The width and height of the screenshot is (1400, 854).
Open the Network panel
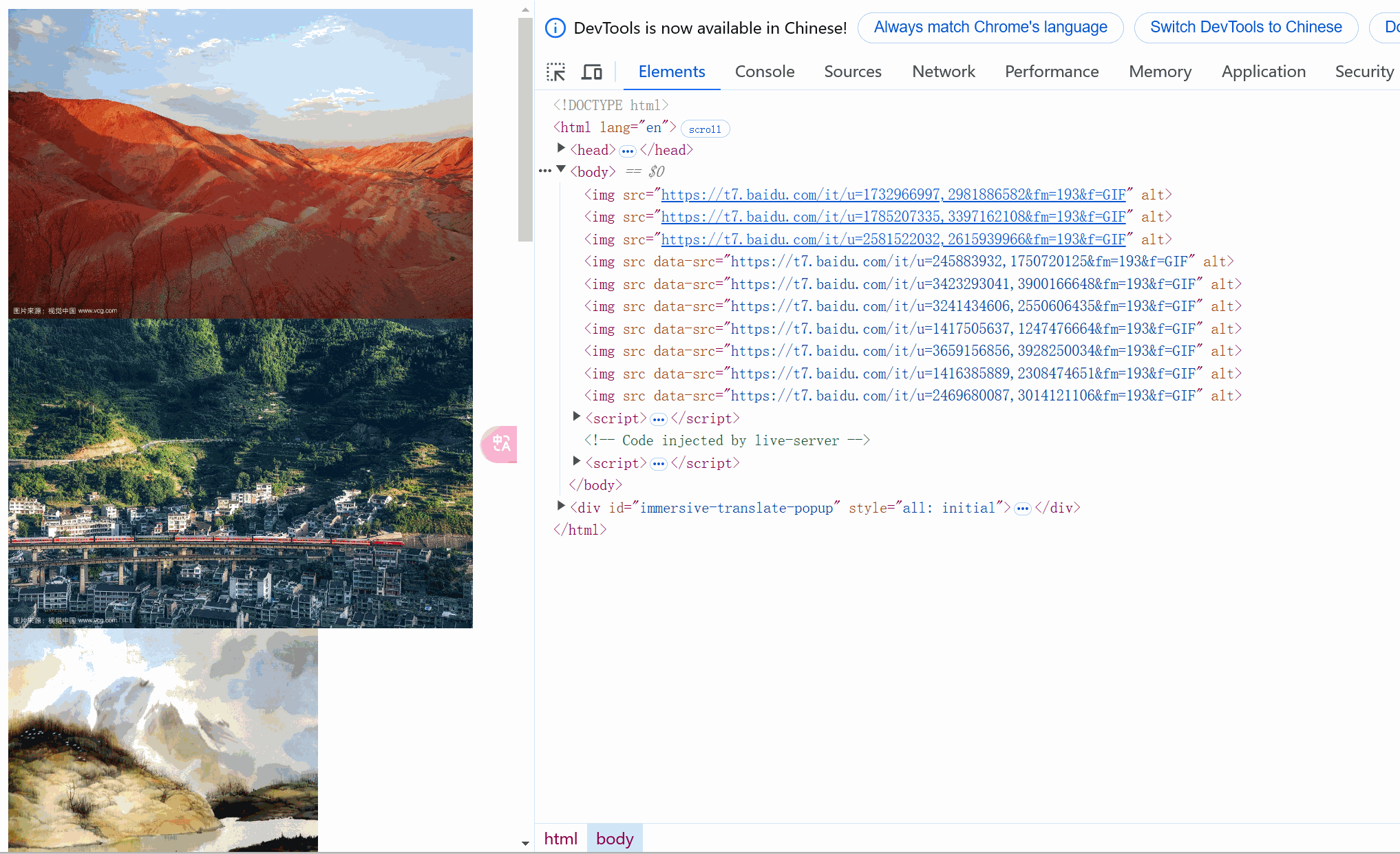[x=943, y=72]
